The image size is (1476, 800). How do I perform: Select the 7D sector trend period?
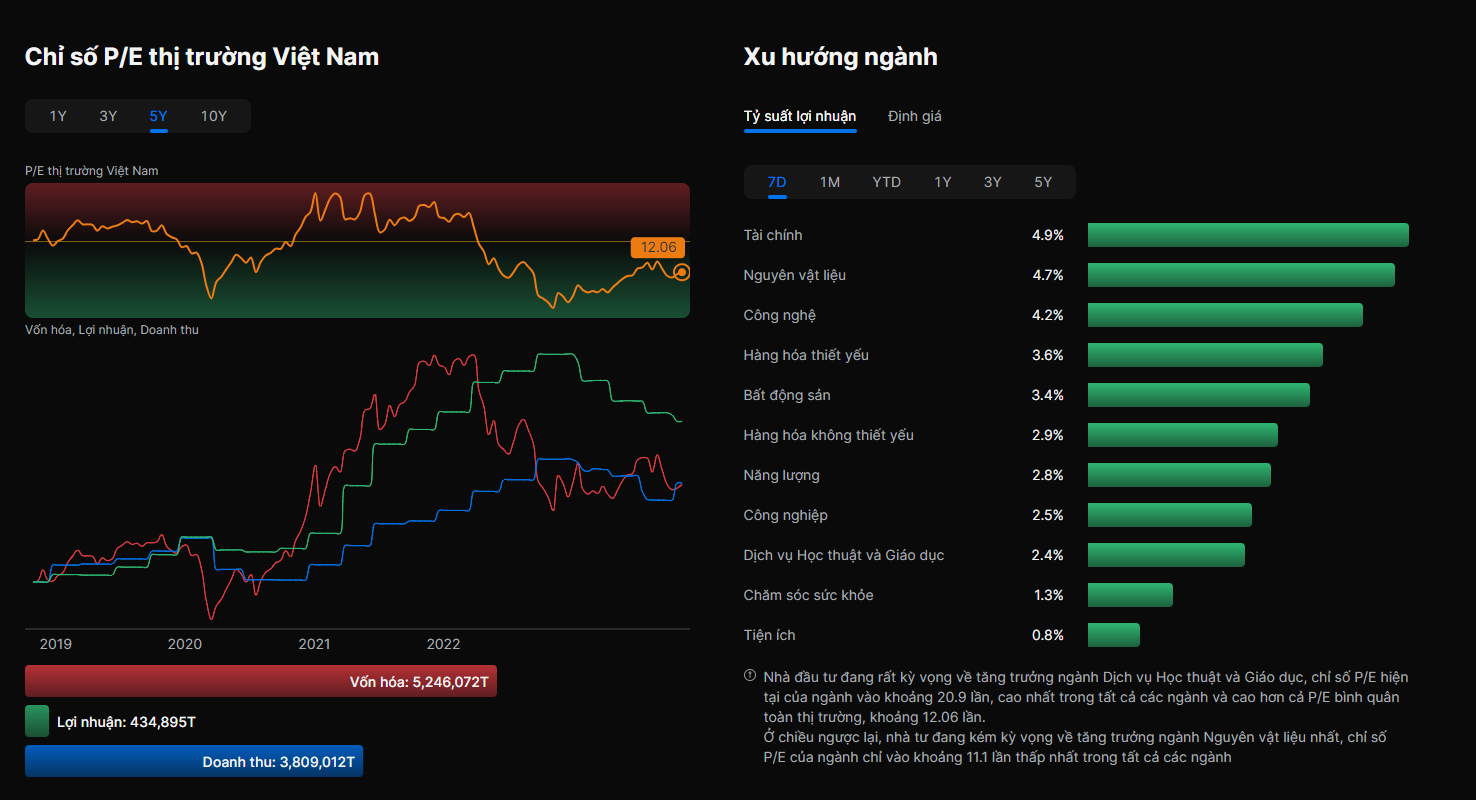point(777,182)
